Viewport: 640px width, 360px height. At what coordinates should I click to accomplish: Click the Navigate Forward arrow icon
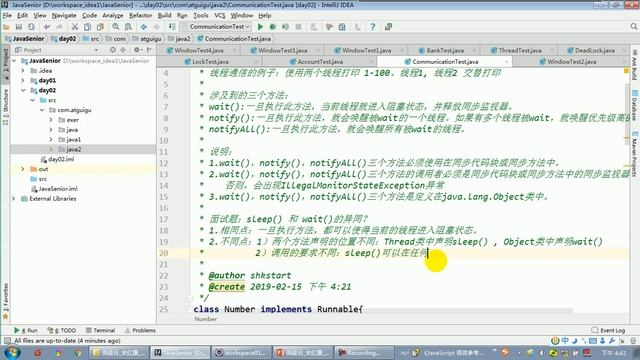coord(156,27)
